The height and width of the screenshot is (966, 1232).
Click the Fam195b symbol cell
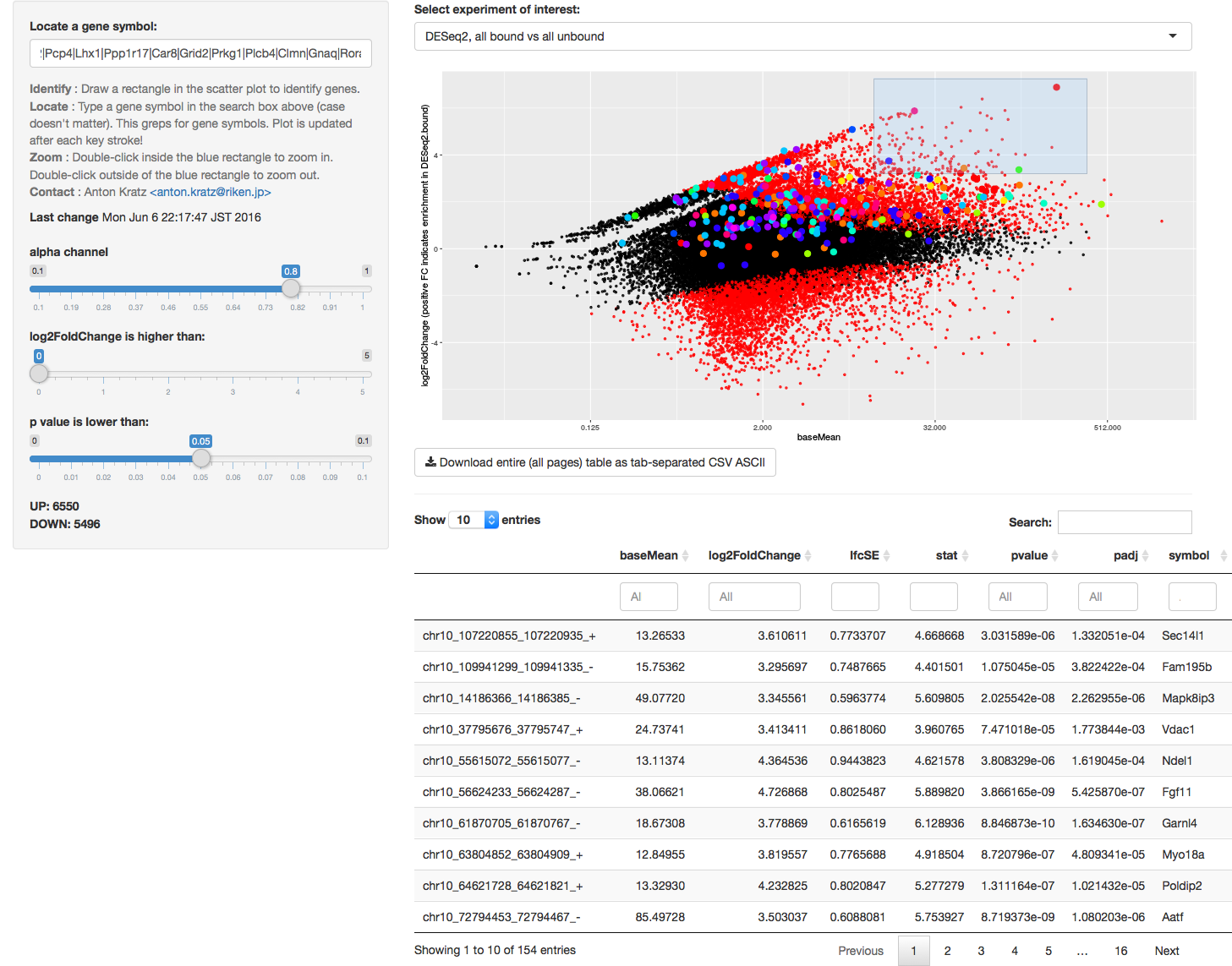click(x=1186, y=667)
